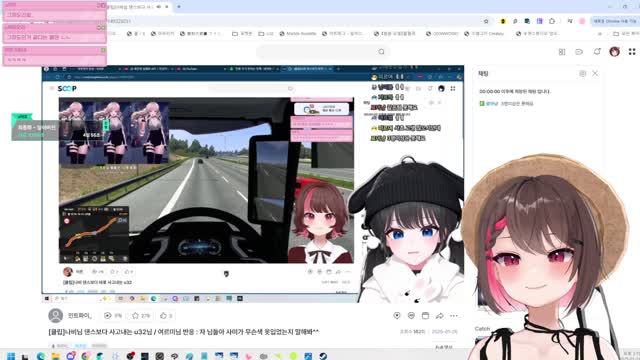Screen dimensions: 640x360
Task: Click the bright green circle taskbar icon
Action: [293, 356]
